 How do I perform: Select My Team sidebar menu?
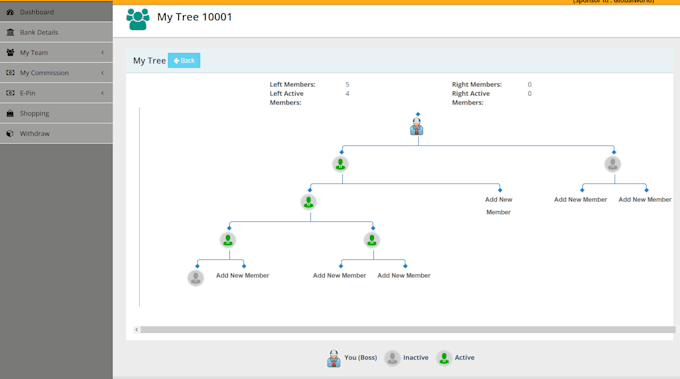point(56,52)
